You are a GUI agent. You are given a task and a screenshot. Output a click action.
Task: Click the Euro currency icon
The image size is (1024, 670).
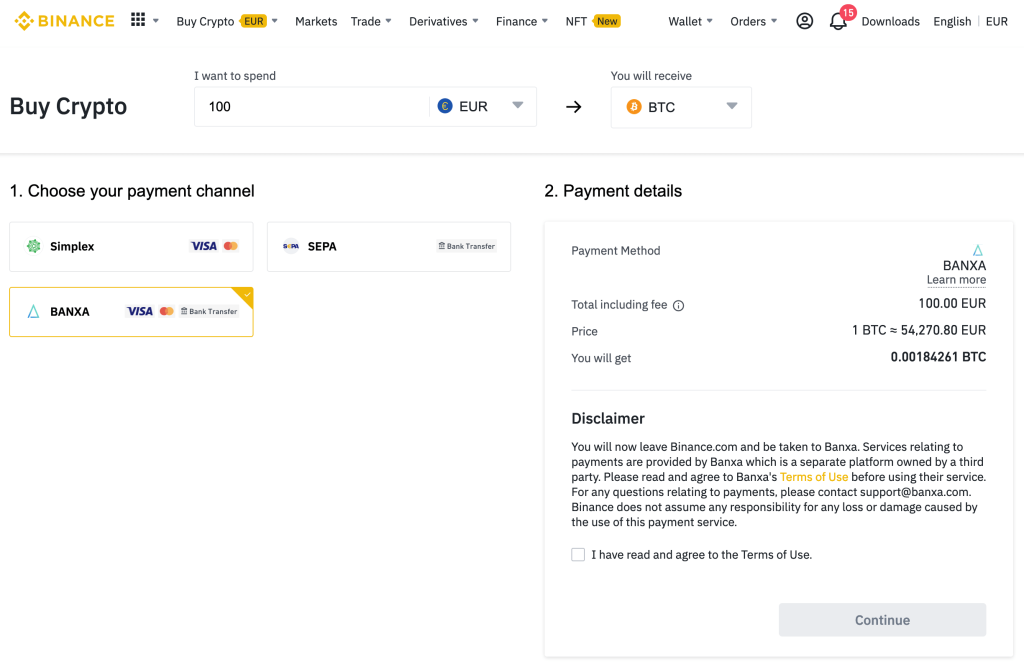(x=445, y=106)
